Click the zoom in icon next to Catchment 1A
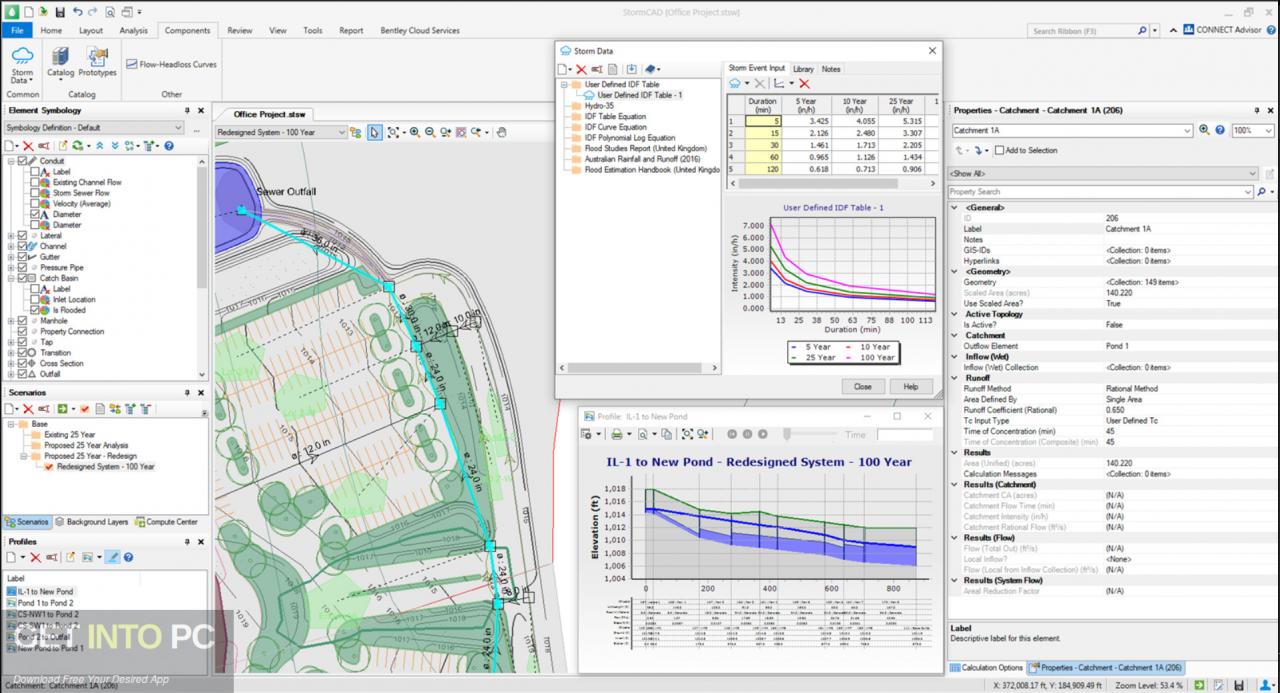This screenshot has width=1280, height=693. click(1204, 130)
